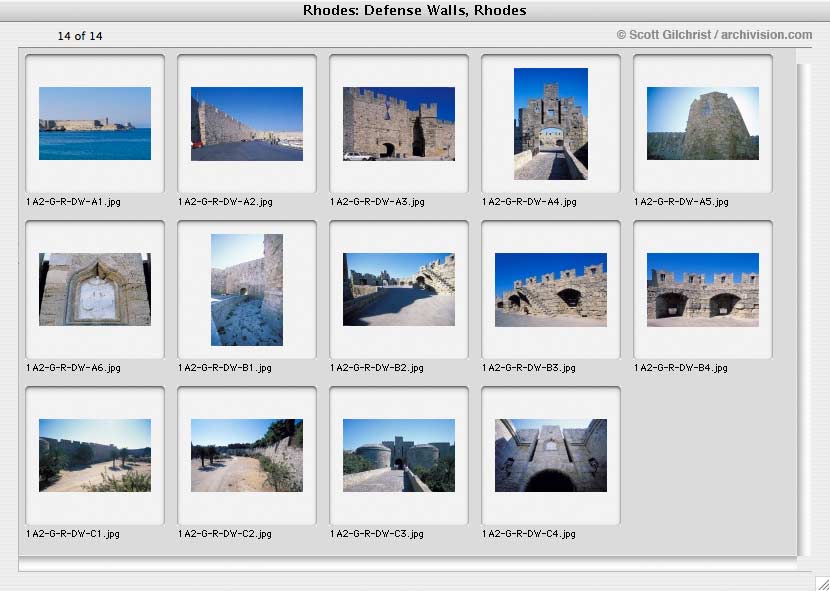Click filename 1A2-G-R-DW-B1.jpg
The image size is (830, 591).
(x=224, y=368)
